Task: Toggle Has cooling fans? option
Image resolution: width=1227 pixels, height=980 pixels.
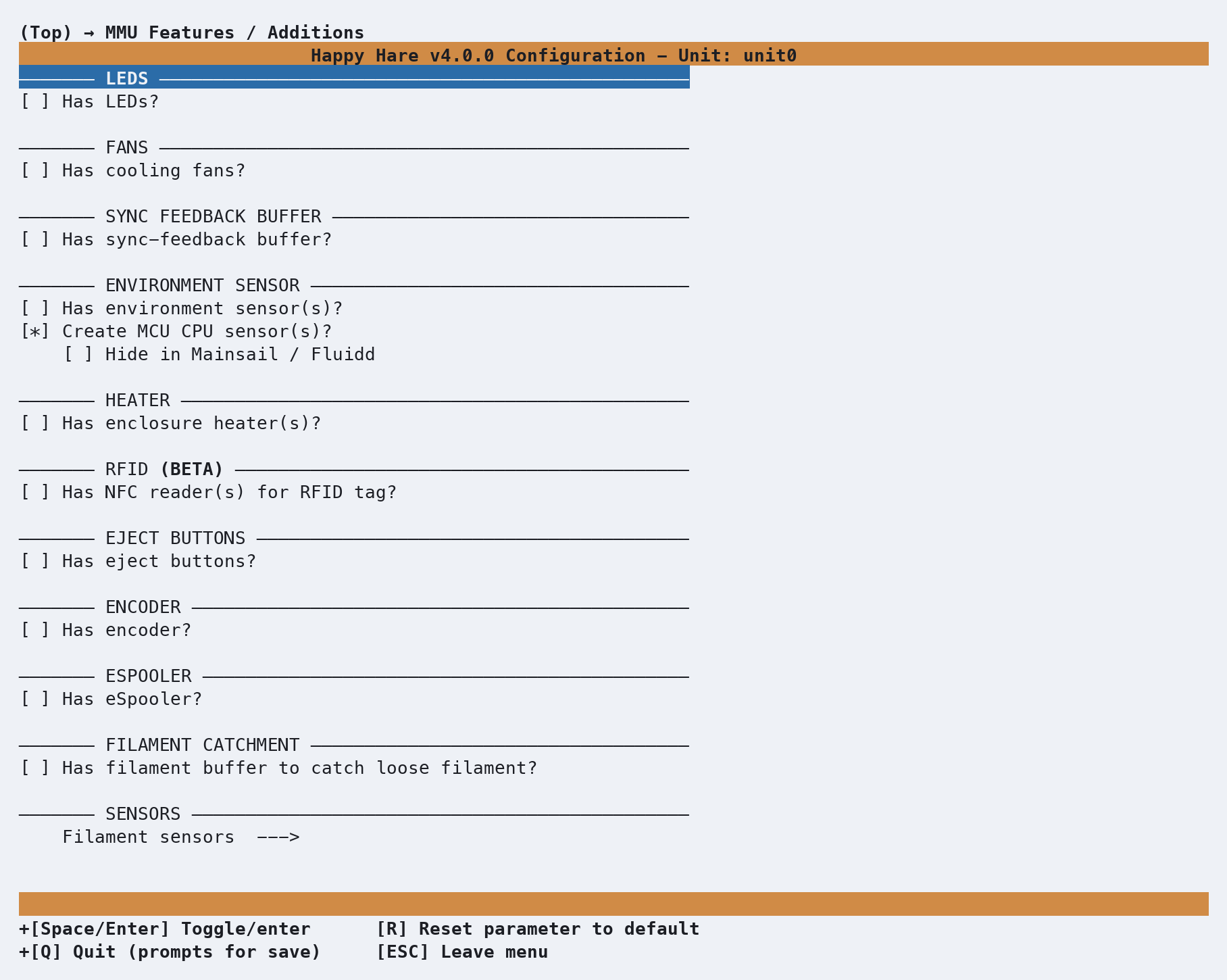Action: coord(35,171)
